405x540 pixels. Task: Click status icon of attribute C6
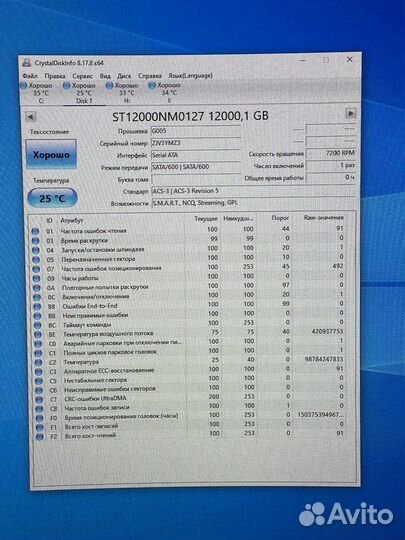point(39,391)
